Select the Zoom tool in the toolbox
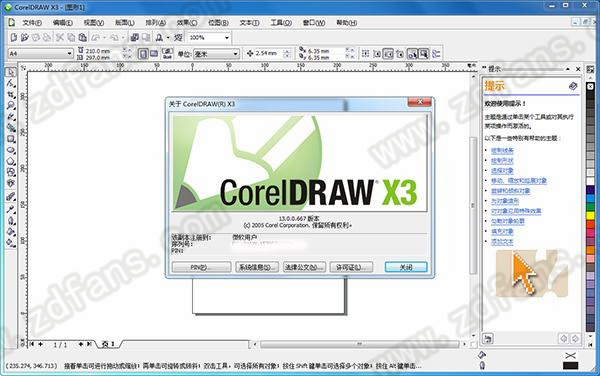 (x=11, y=106)
